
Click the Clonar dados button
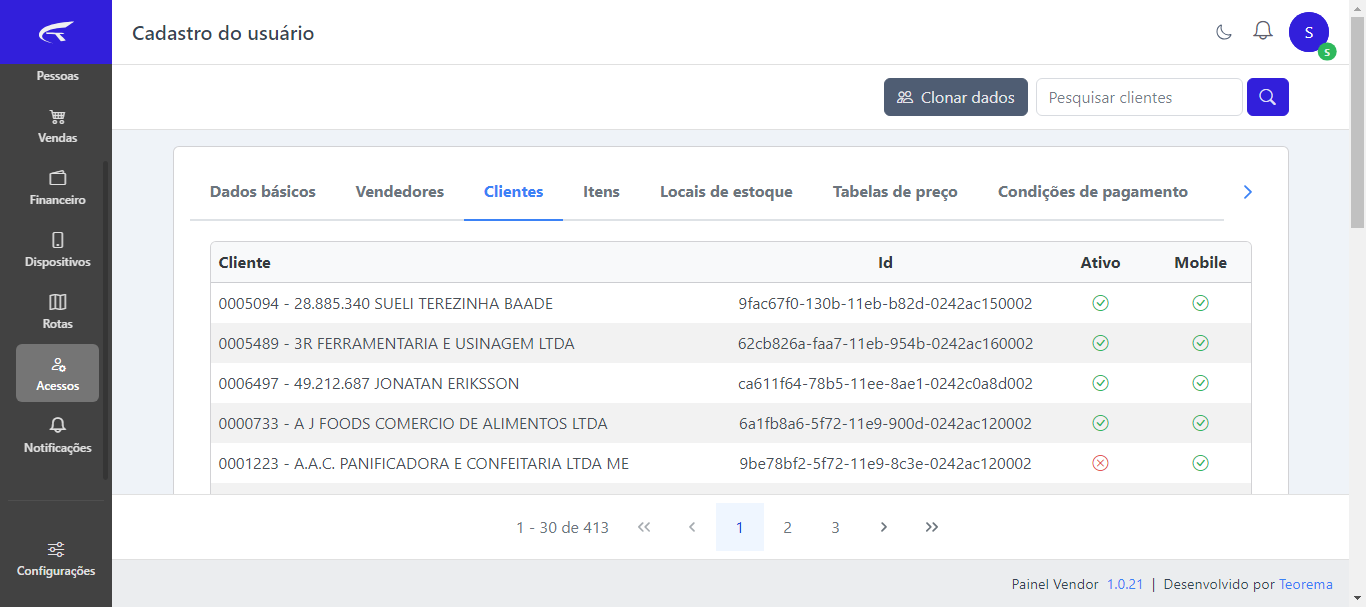point(956,97)
